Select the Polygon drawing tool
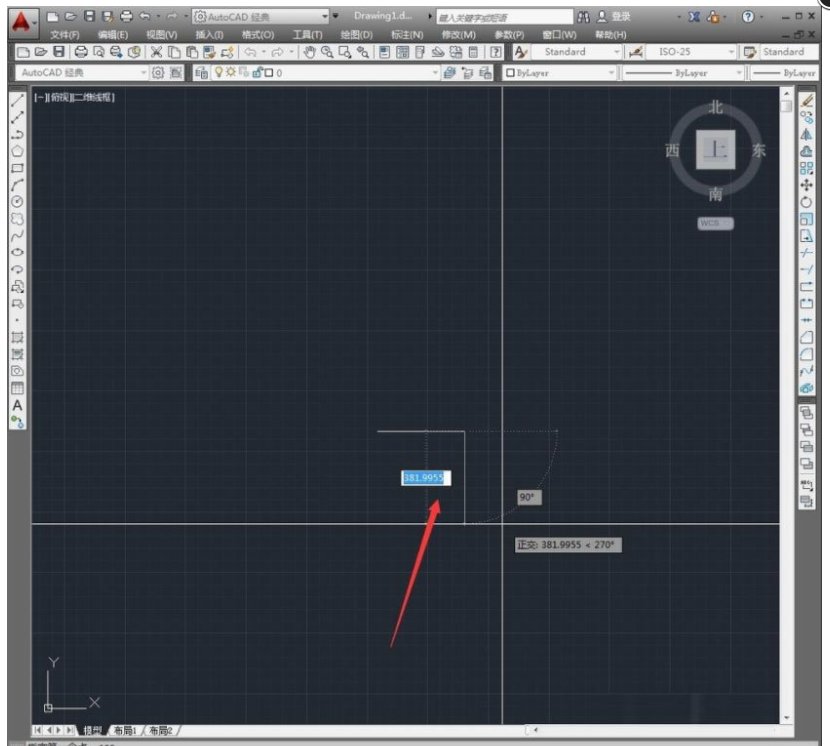Image resolution: width=830 pixels, height=746 pixels. tap(17, 151)
